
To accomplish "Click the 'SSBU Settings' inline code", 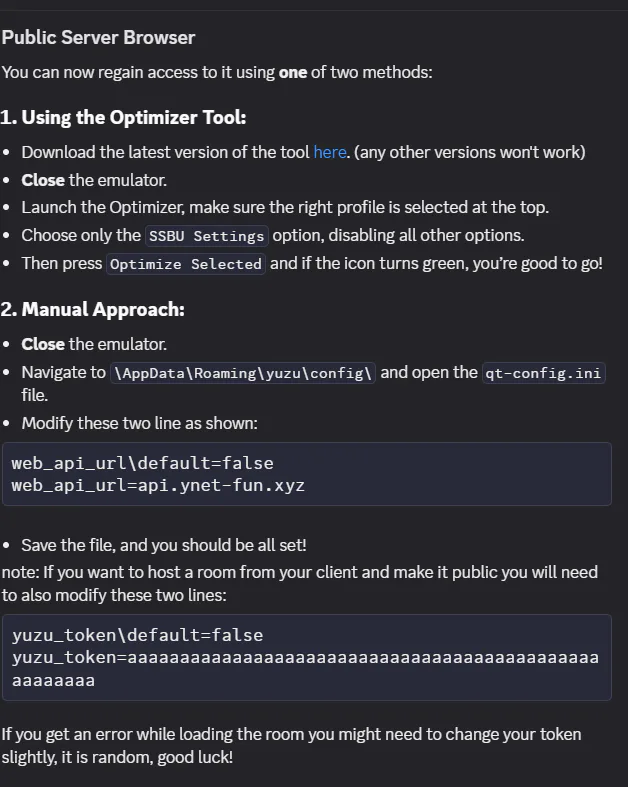I will coord(207,235).
